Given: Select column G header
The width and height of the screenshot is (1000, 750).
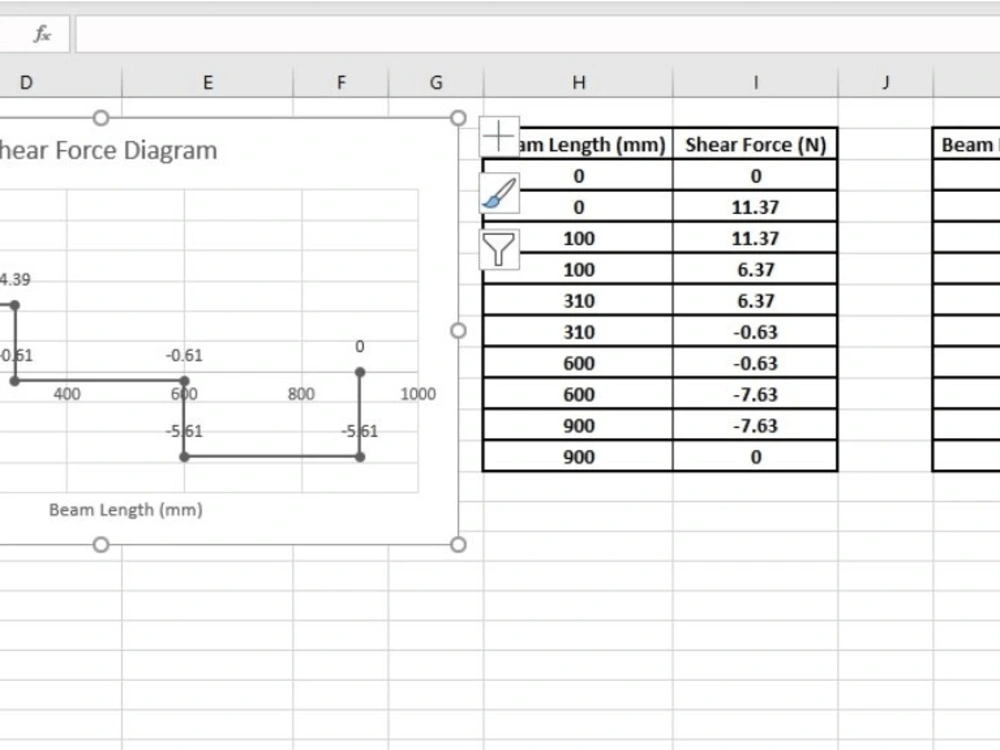Looking at the screenshot, I should [436, 82].
